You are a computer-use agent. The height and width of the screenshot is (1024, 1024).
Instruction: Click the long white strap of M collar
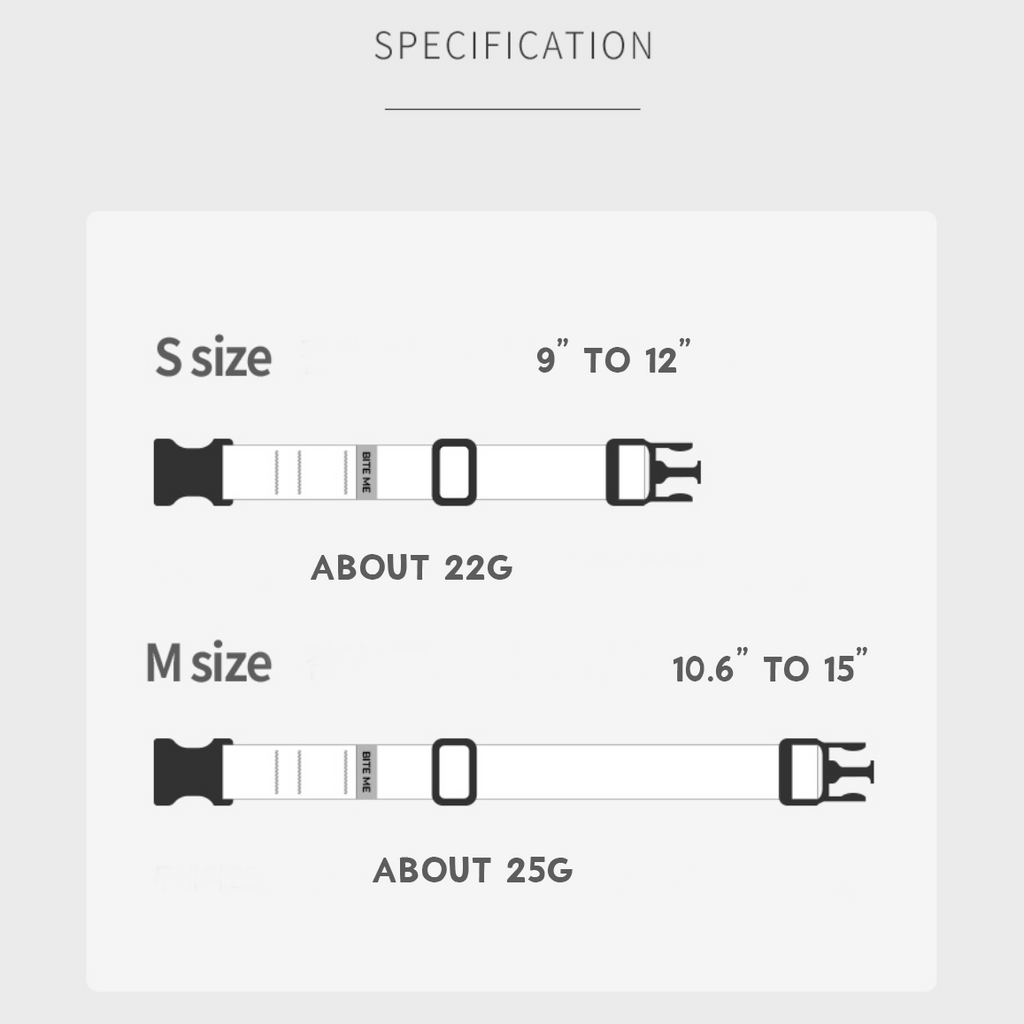625,772
